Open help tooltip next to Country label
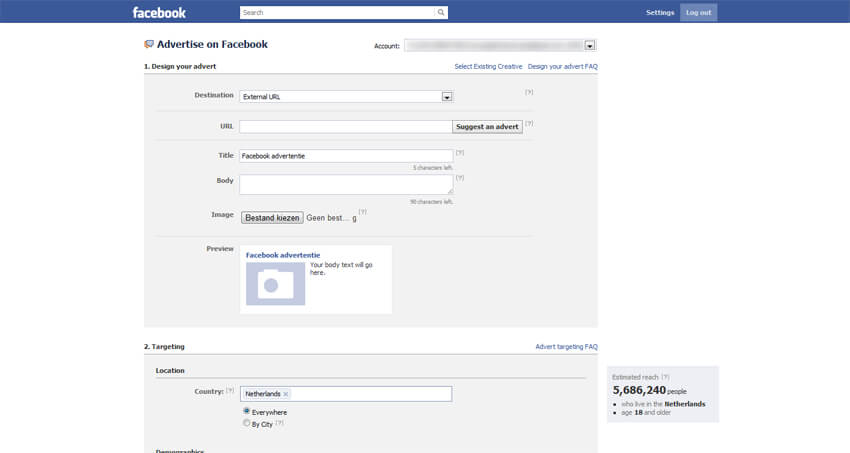The height and width of the screenshot is (453, 850). [x=230, y=391]
